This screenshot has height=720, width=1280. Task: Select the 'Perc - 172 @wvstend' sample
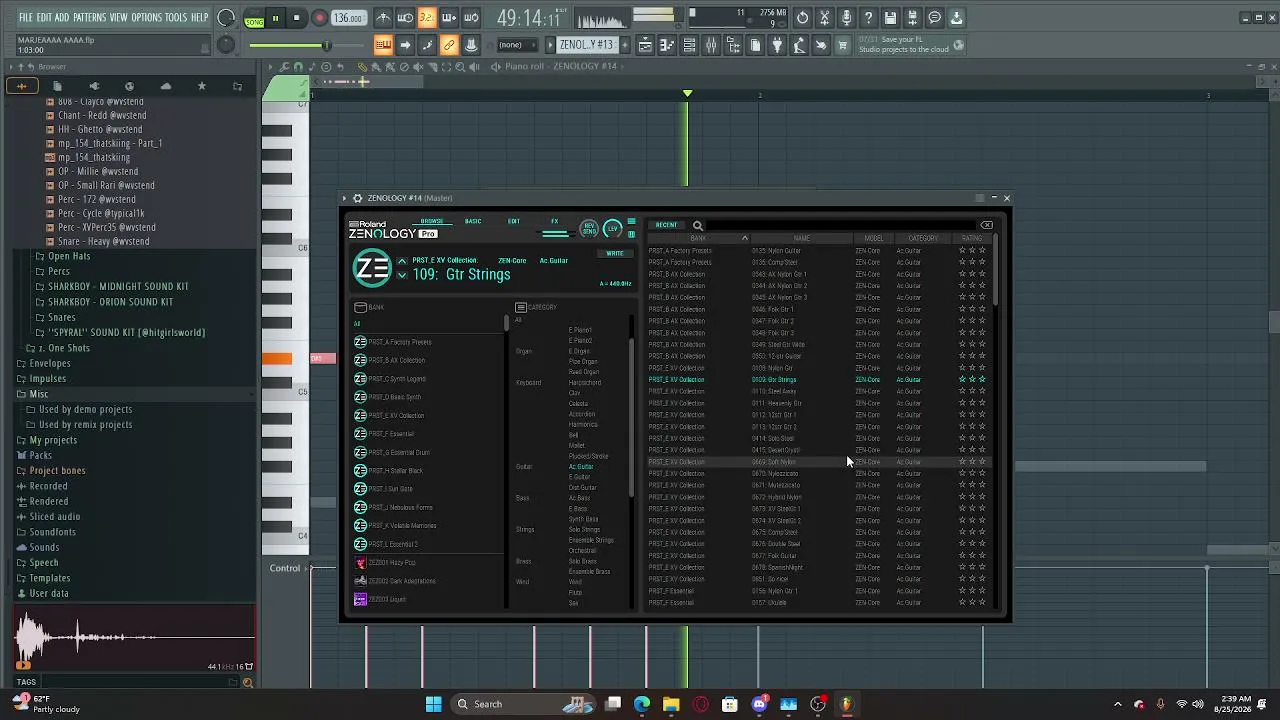(96, 199)
